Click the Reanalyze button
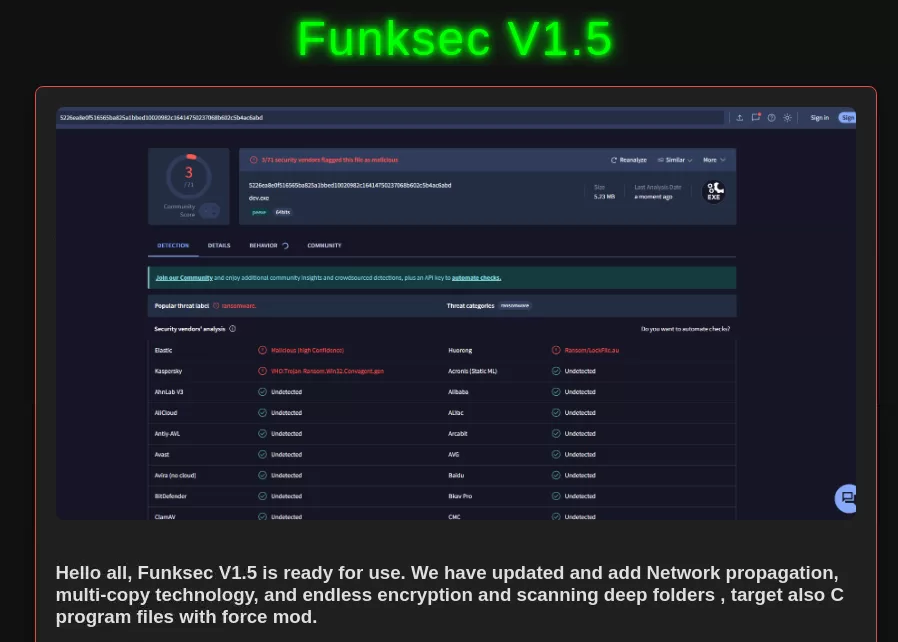The width and height of the screenshot is (898, 642). coord(628,160)
